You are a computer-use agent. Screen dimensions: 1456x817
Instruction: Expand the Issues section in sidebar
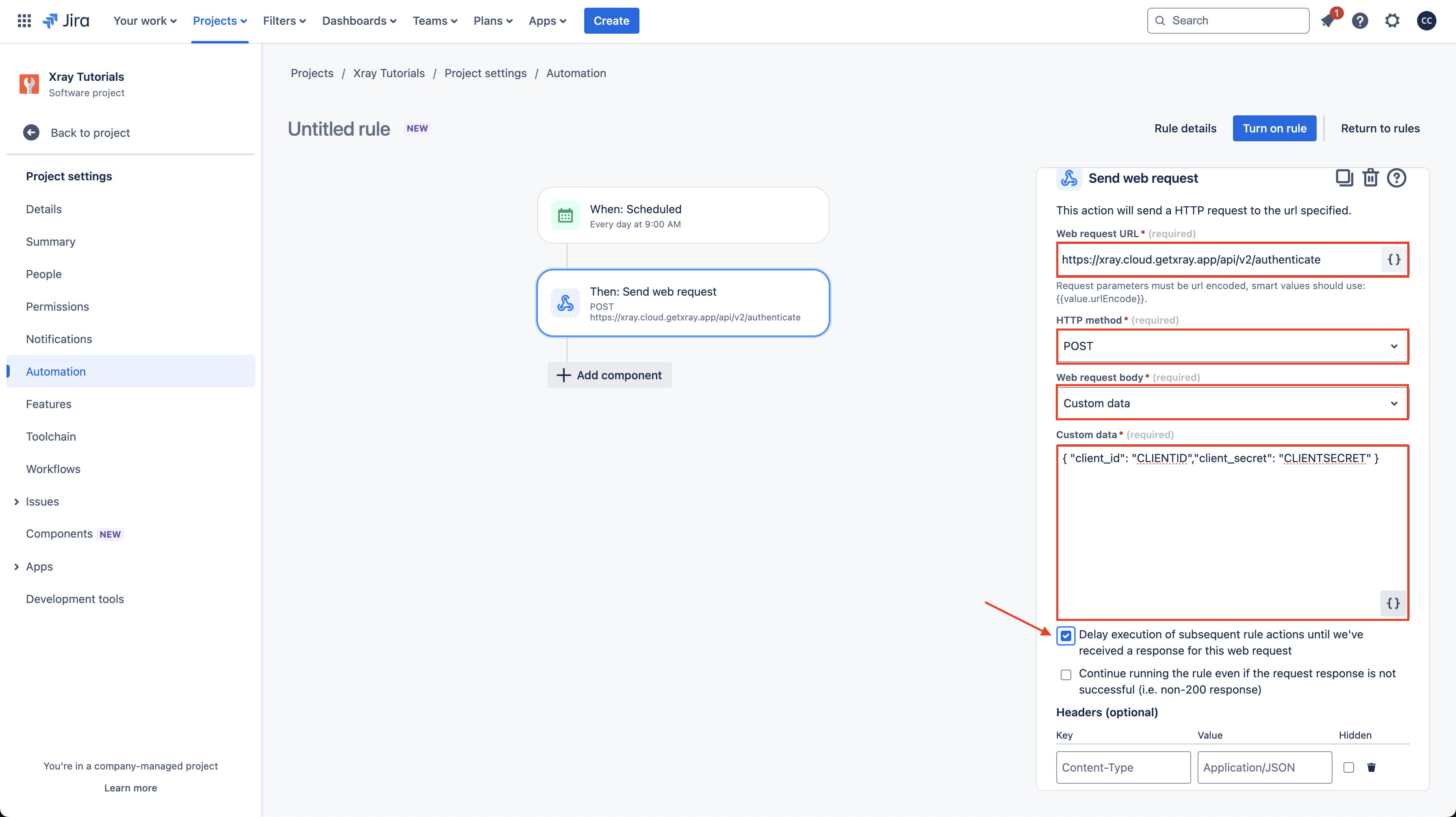click(x=16, y=502)
